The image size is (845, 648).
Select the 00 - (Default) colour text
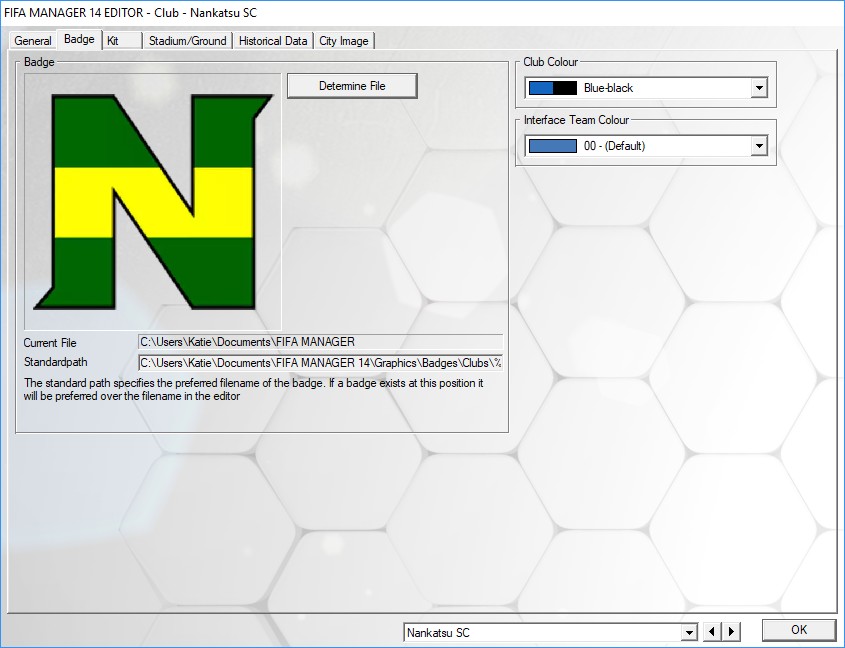(x=614, y=146)
